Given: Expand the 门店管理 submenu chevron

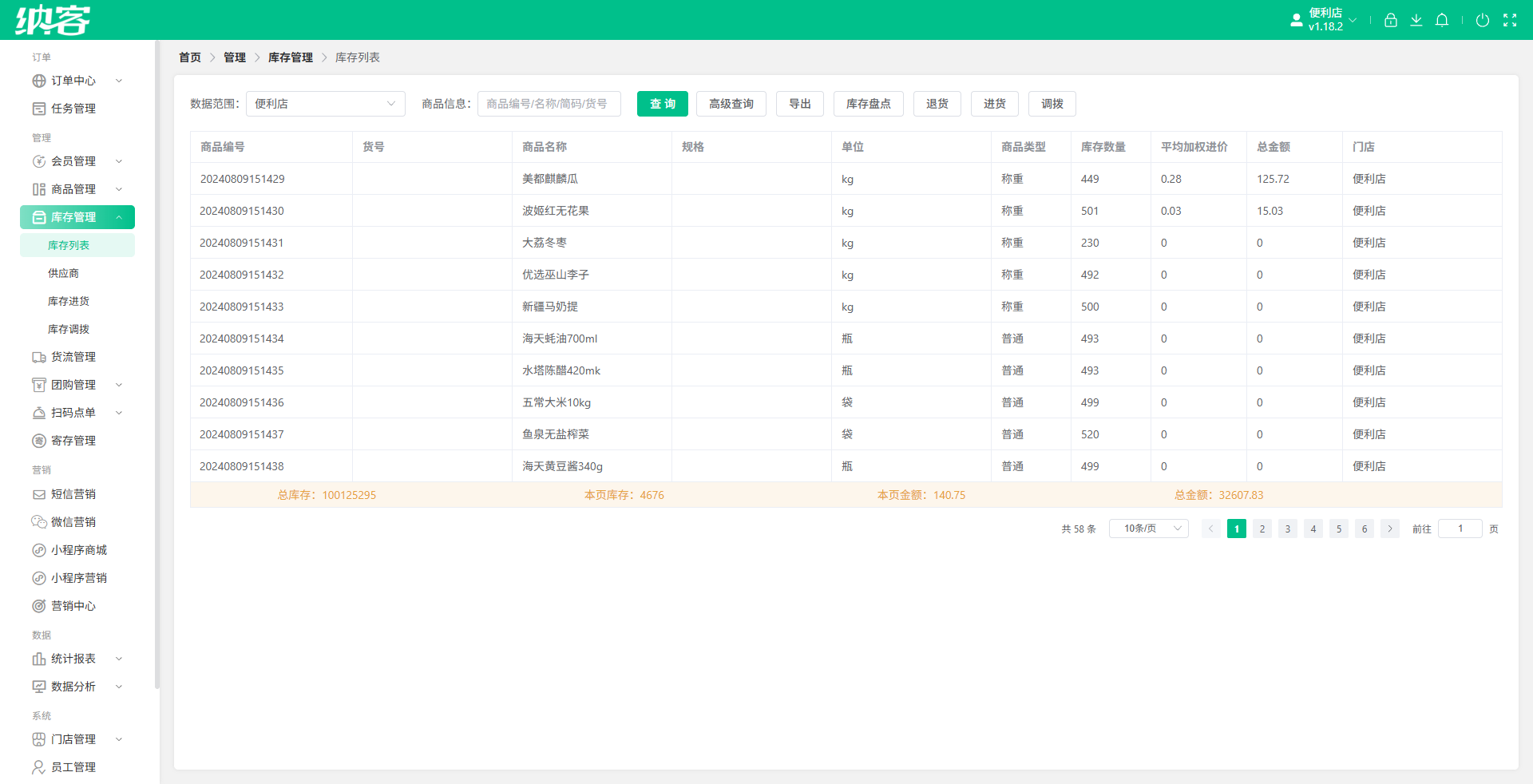Looking at the screenshot, I should click(119, 739).
